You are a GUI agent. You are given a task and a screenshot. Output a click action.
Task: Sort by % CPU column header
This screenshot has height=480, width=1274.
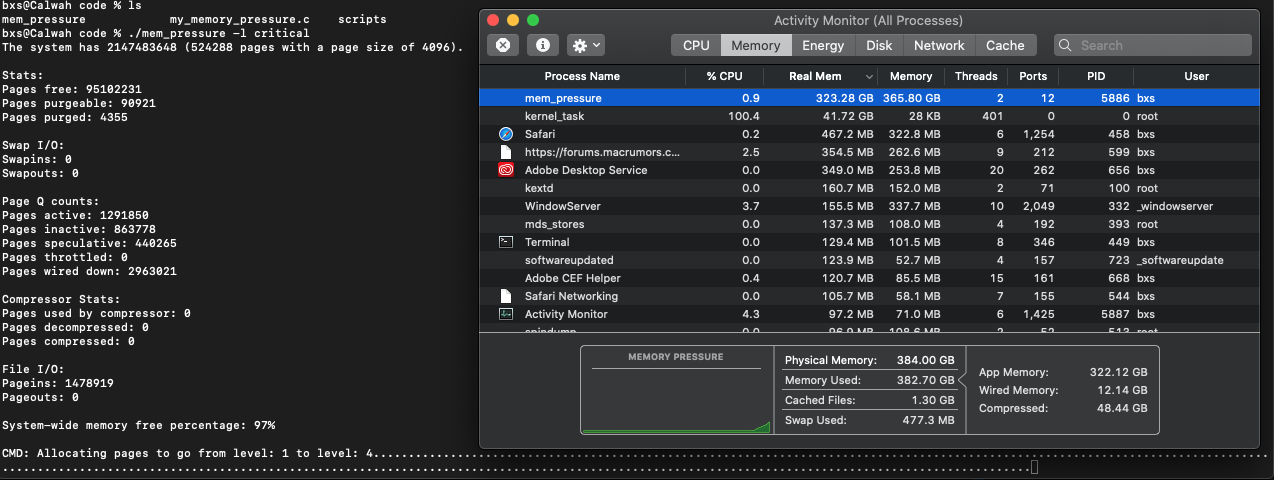(725, 76)
